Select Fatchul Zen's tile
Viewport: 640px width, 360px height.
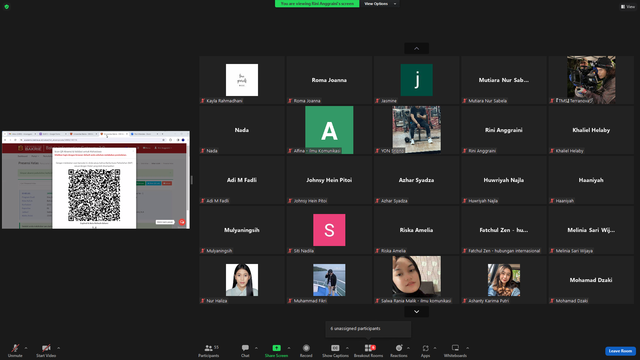[504, 230]
